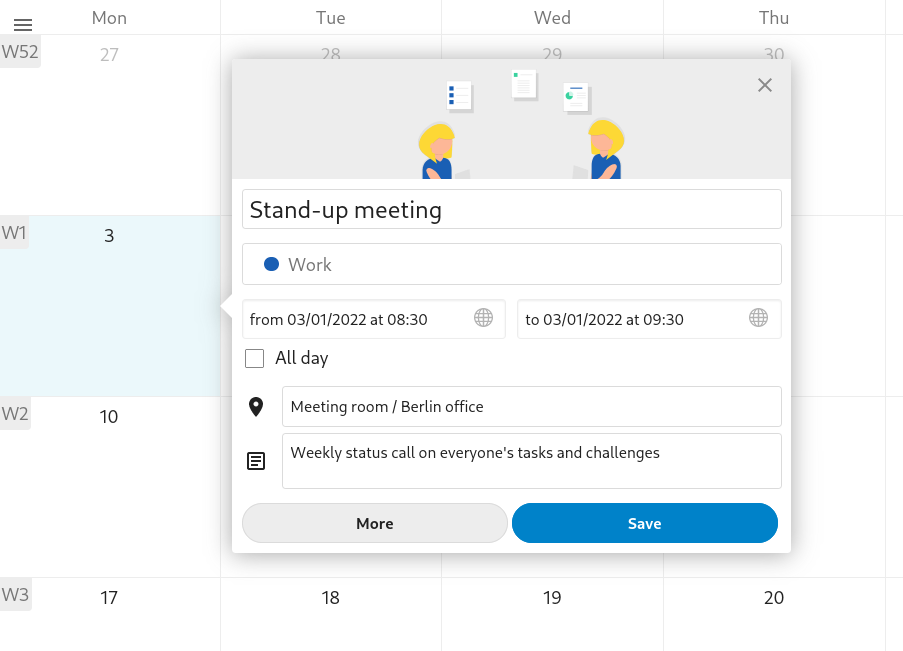The height and width of the screenshot is (651, 903).
Task: Open the hamburger navigation menu
Action: coord(23,25)
